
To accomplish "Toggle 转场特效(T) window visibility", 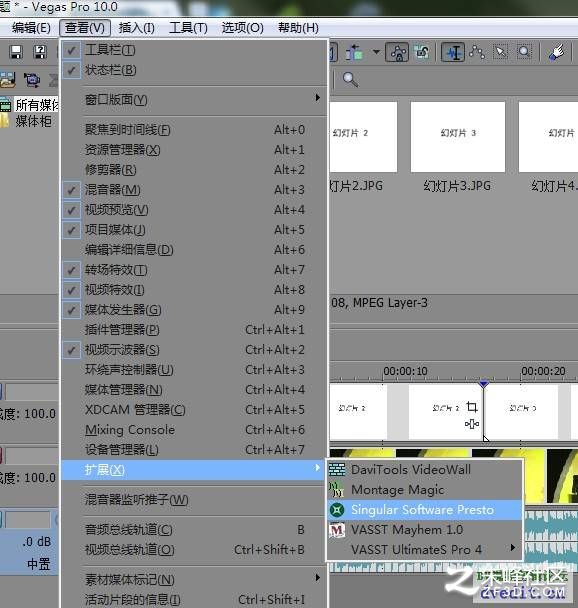I will 194,269.
